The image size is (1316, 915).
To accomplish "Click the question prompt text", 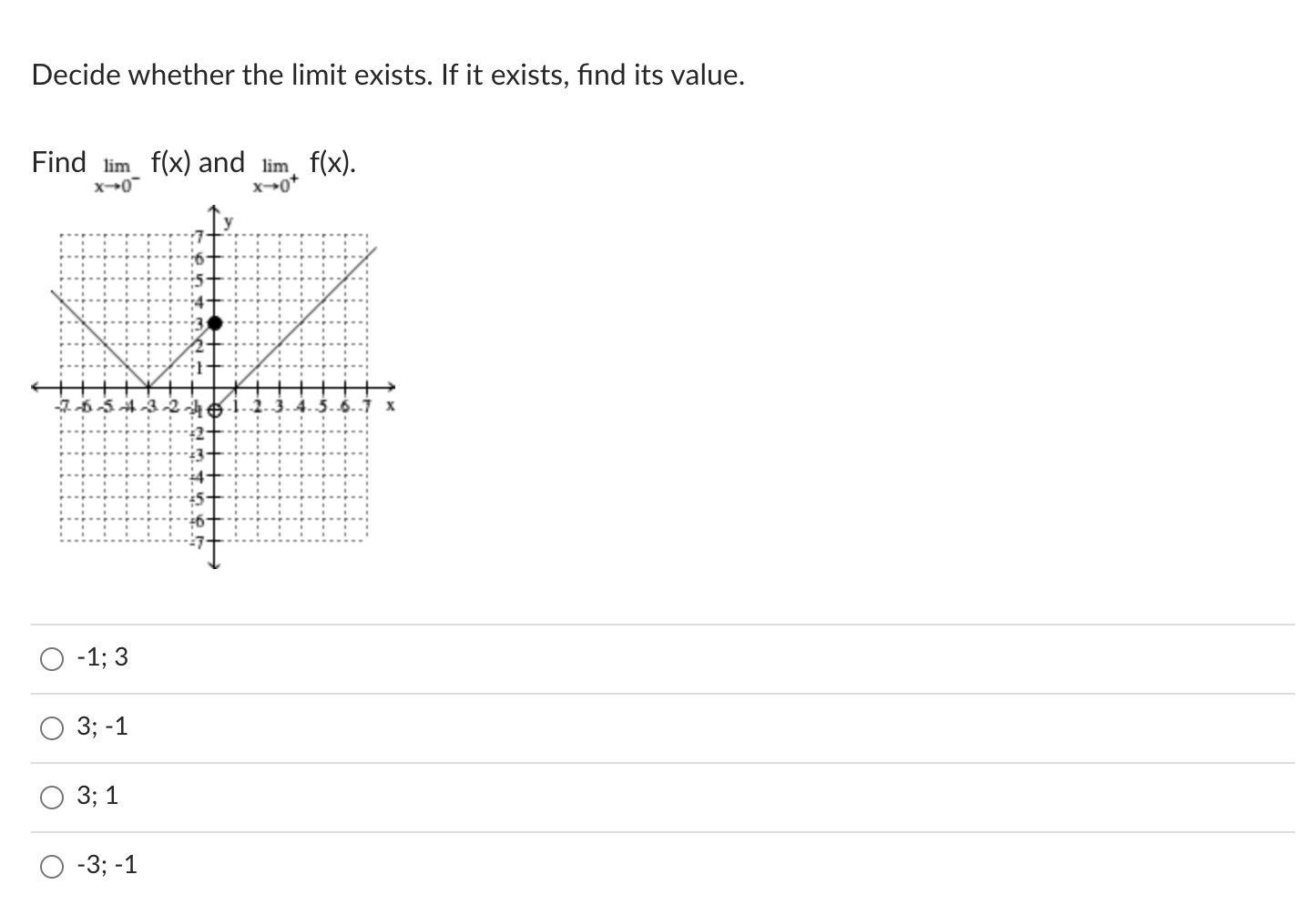I will [387, 75].
